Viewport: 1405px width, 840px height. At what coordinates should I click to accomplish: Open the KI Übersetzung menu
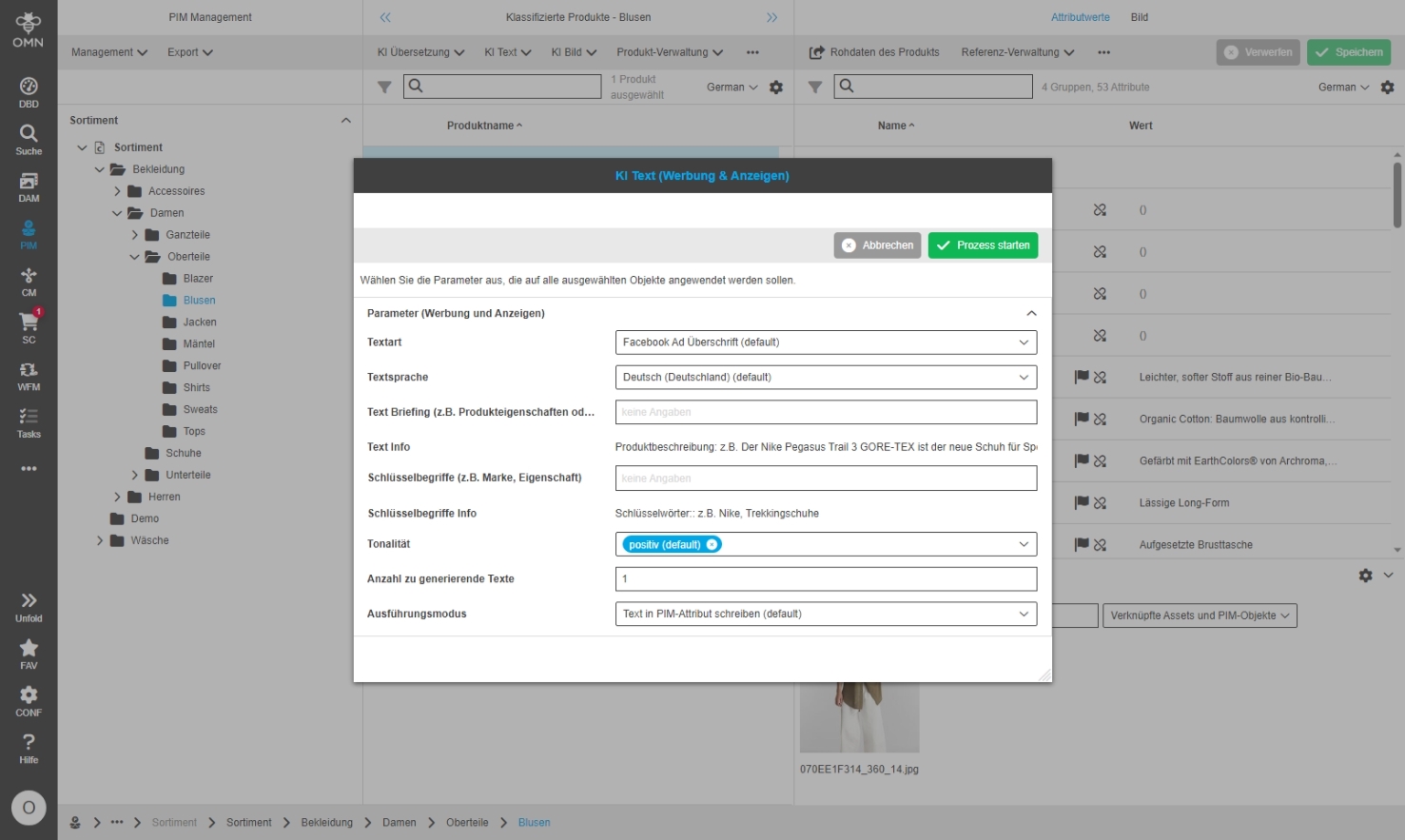421,52
